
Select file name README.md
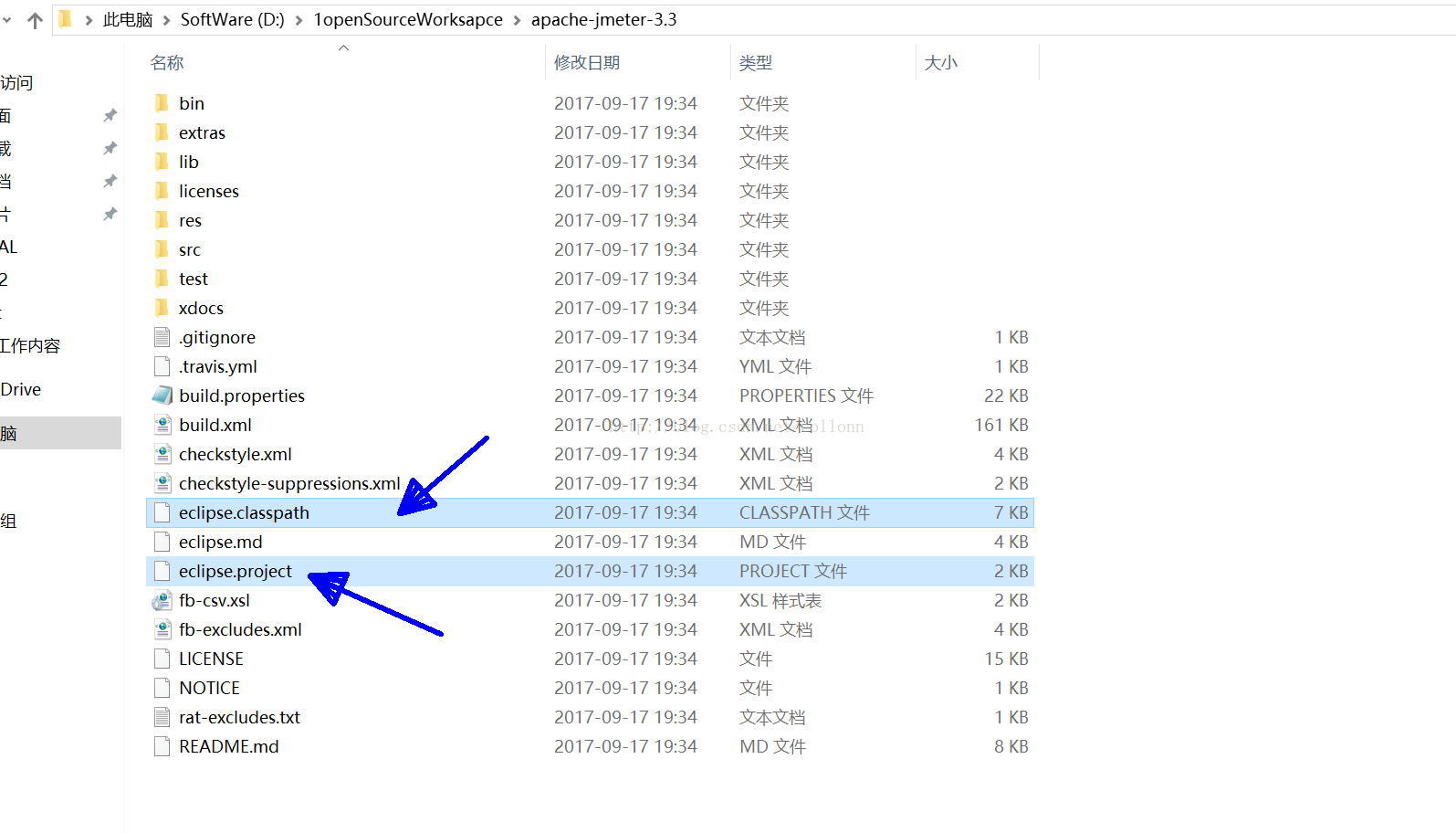(229, 746)
